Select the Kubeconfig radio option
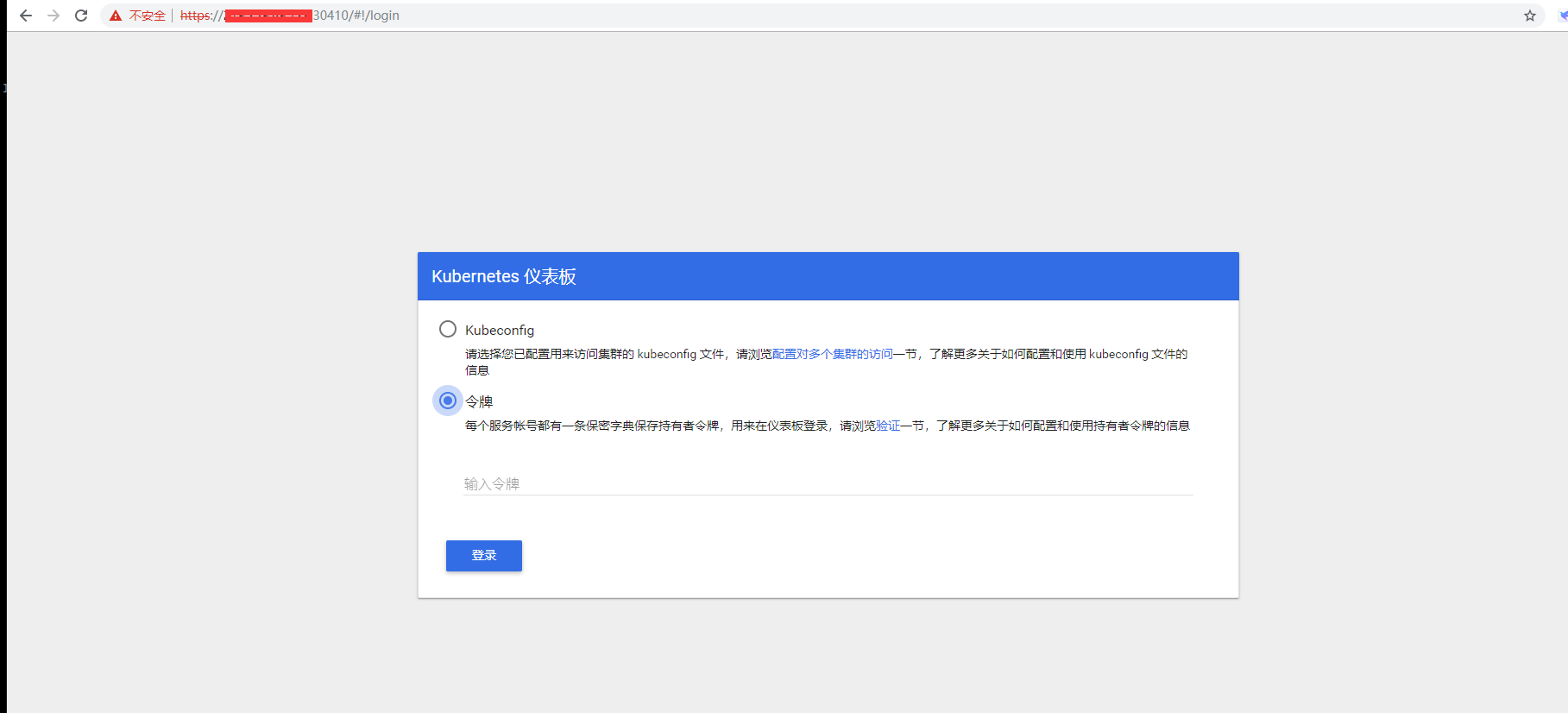The width and height of the screenshot is (1568, 713). pos(448,329)
